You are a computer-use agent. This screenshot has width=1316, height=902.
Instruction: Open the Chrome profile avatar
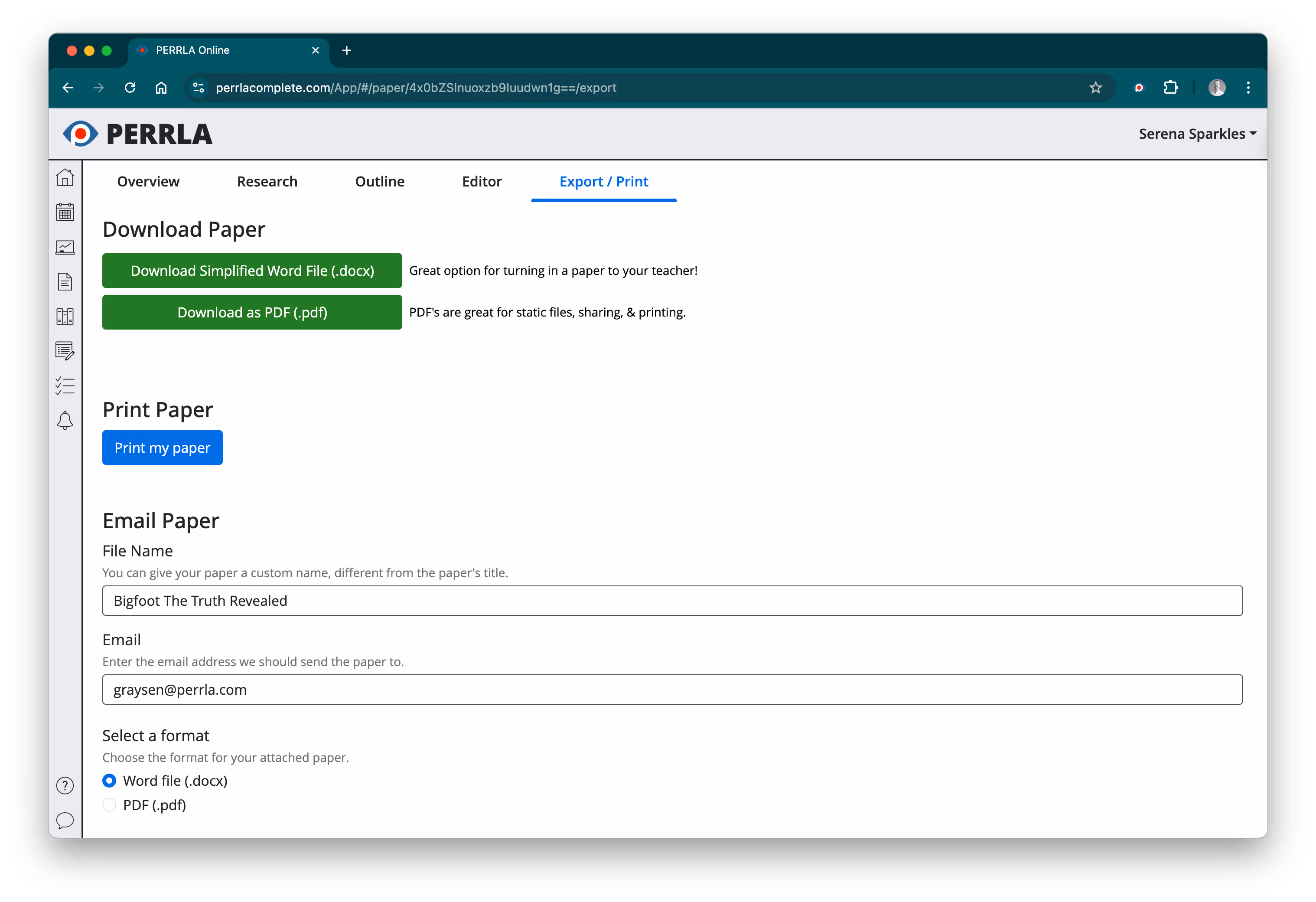(1217, 88)
